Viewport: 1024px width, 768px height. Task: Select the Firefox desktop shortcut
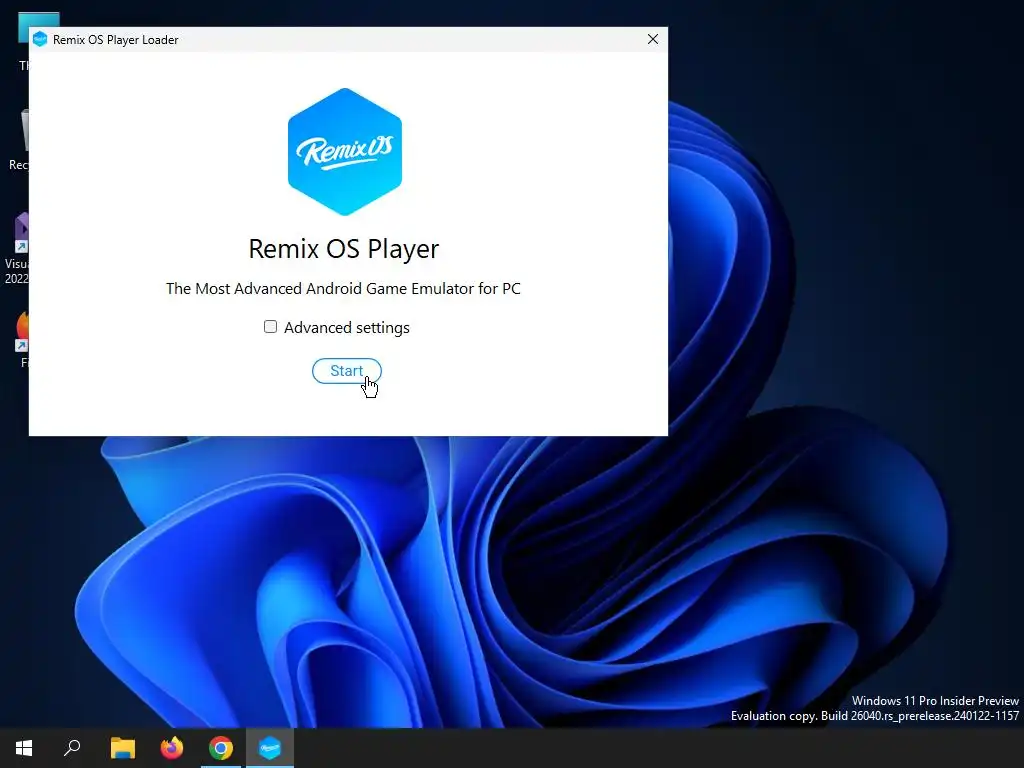(x=22, y=340)
